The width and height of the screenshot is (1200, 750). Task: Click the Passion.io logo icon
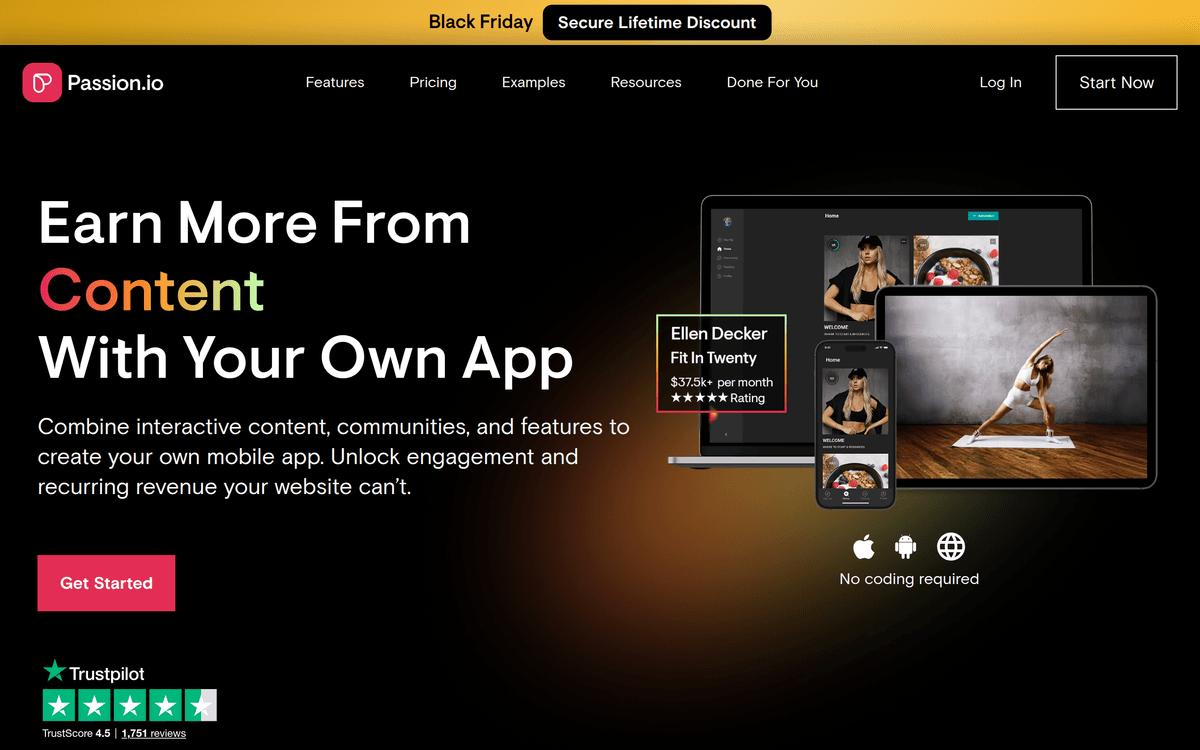(x=42, y=82)
